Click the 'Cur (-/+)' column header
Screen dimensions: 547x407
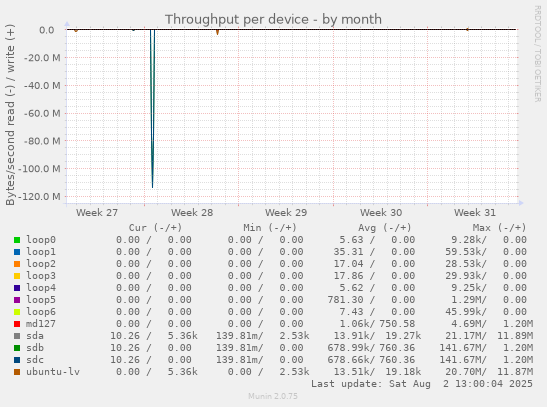click(x=155, y=228)
